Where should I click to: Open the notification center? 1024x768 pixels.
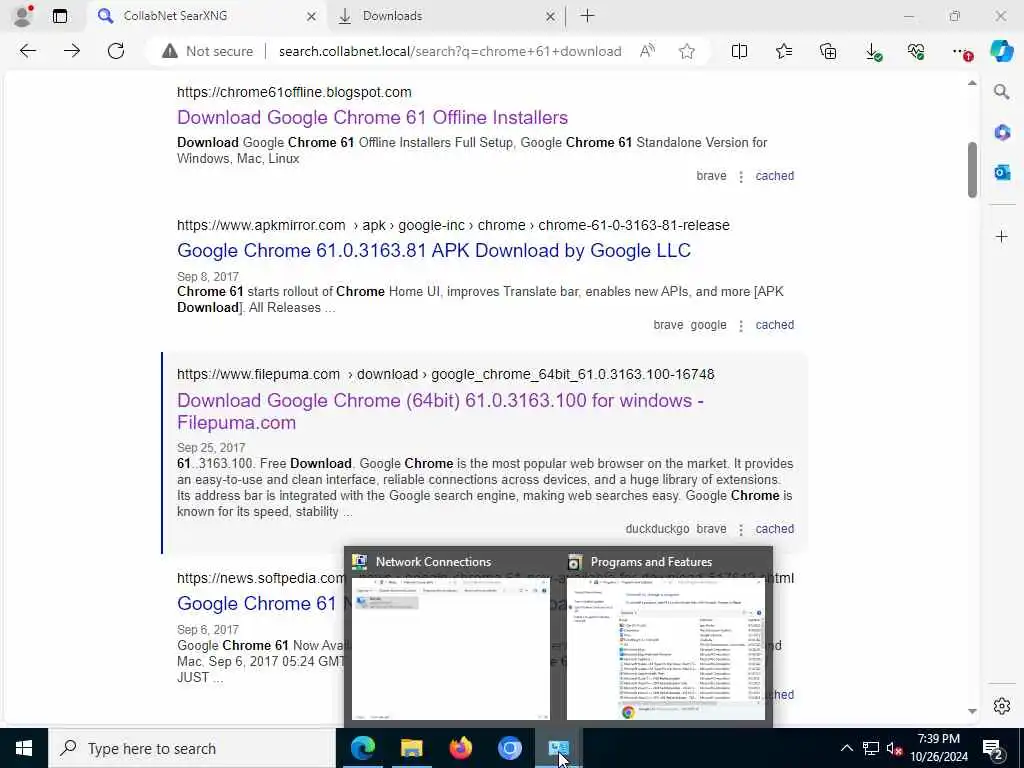pyautogui.click(x=992, y=748)
